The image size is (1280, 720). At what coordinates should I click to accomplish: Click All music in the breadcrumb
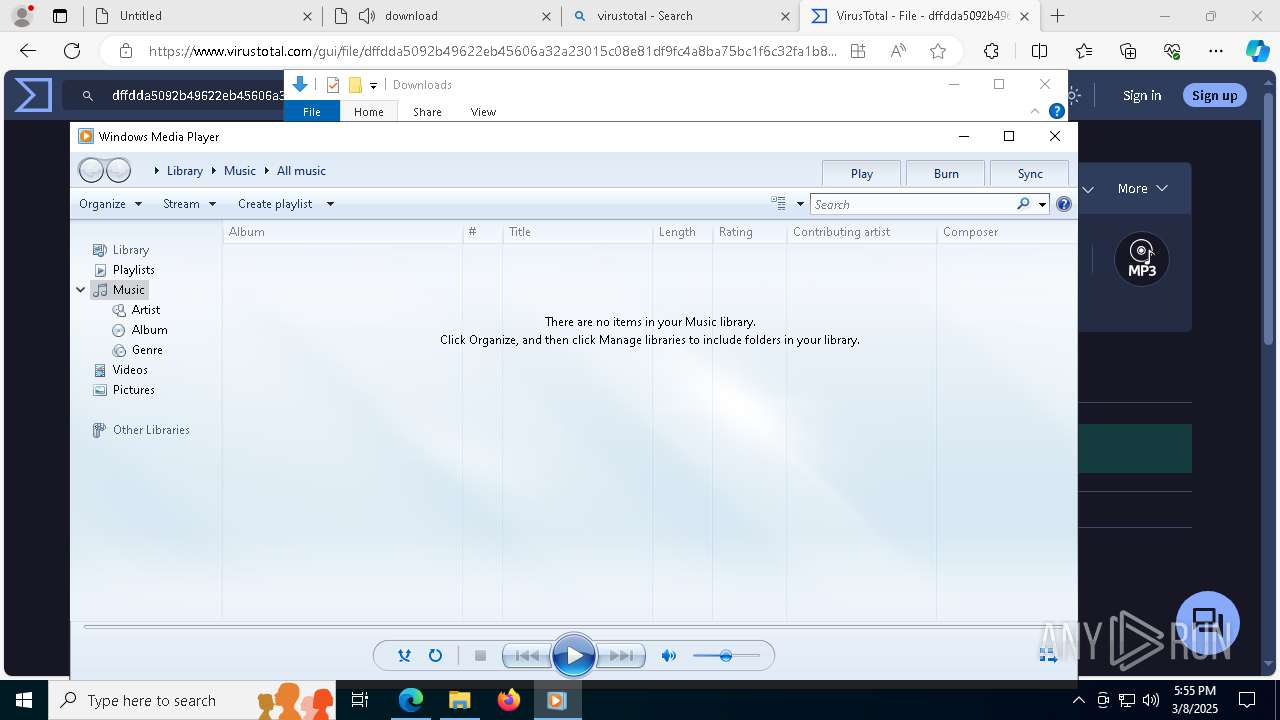tap(301, 171)
